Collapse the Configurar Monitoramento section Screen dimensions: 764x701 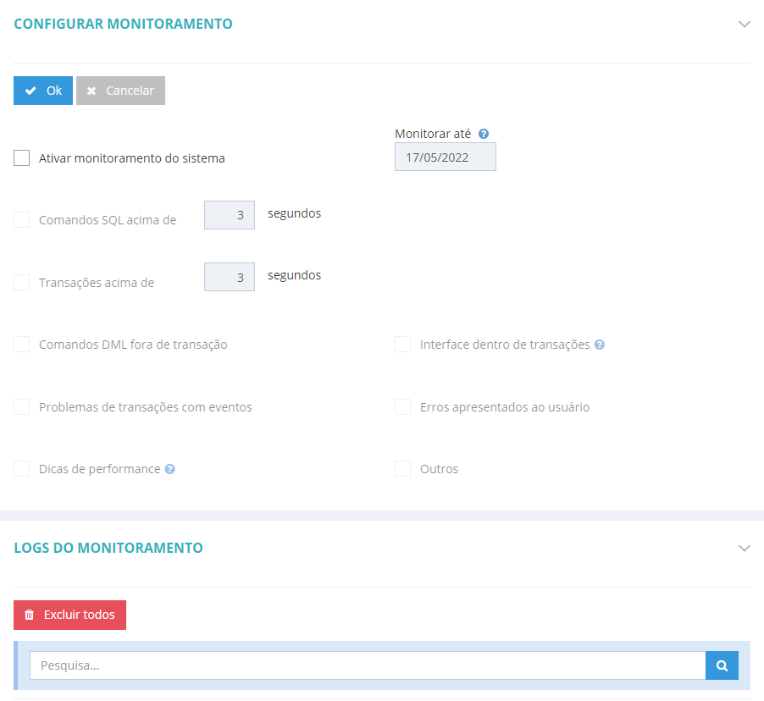point(743,24)
